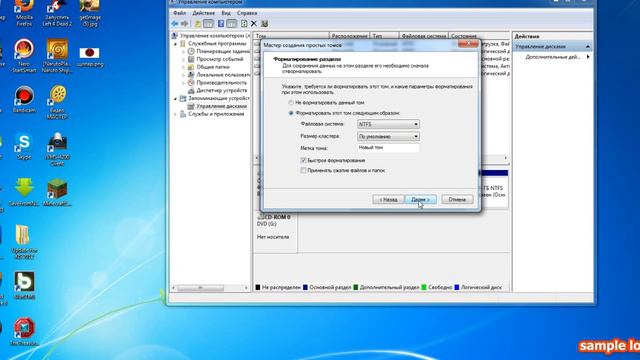Click the dark blue 'Основной раздел' legend swatch
The height and width of the screenshot is (360, 640).
[x=305, y=287]
